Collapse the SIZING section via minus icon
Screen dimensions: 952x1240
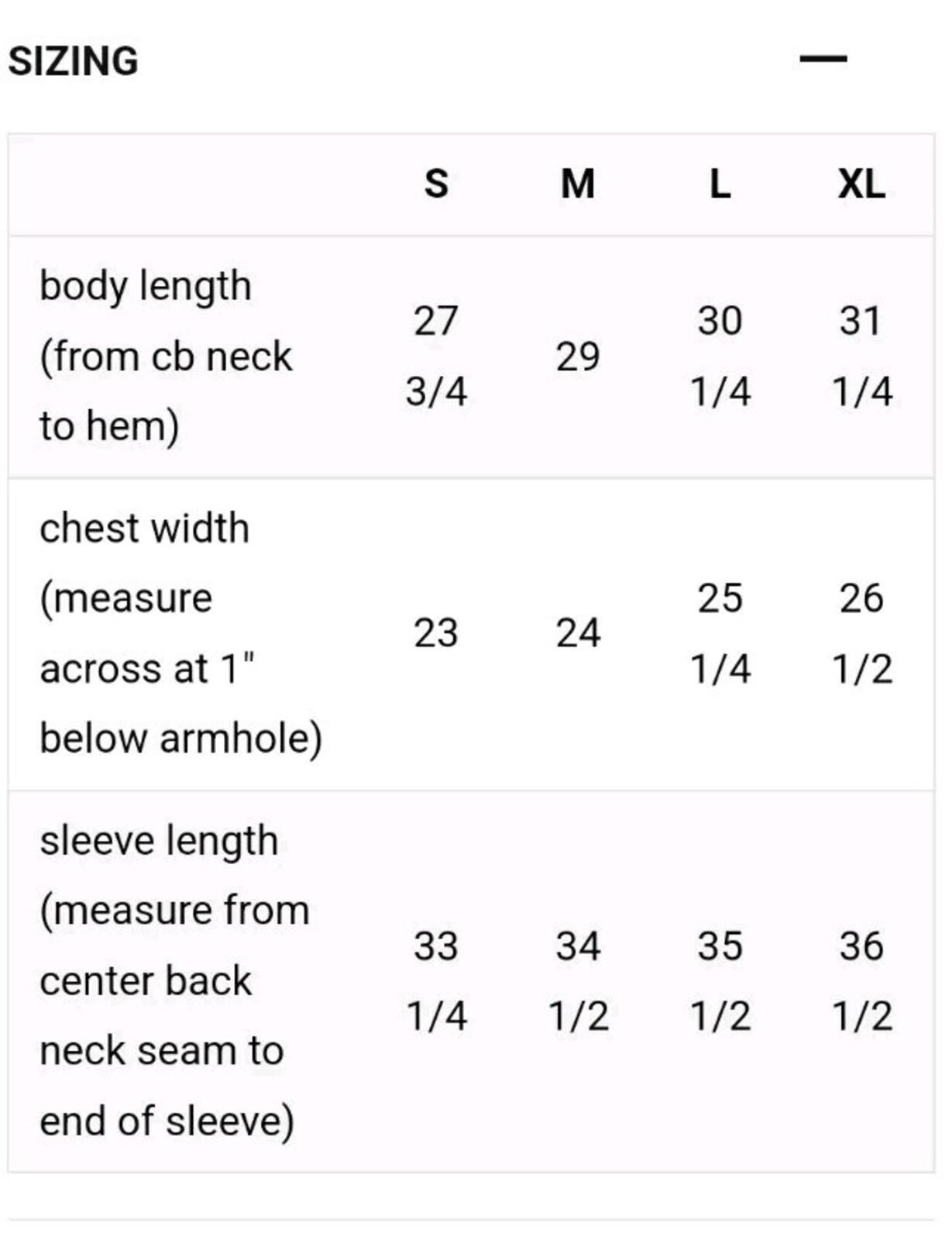[823, 58]
